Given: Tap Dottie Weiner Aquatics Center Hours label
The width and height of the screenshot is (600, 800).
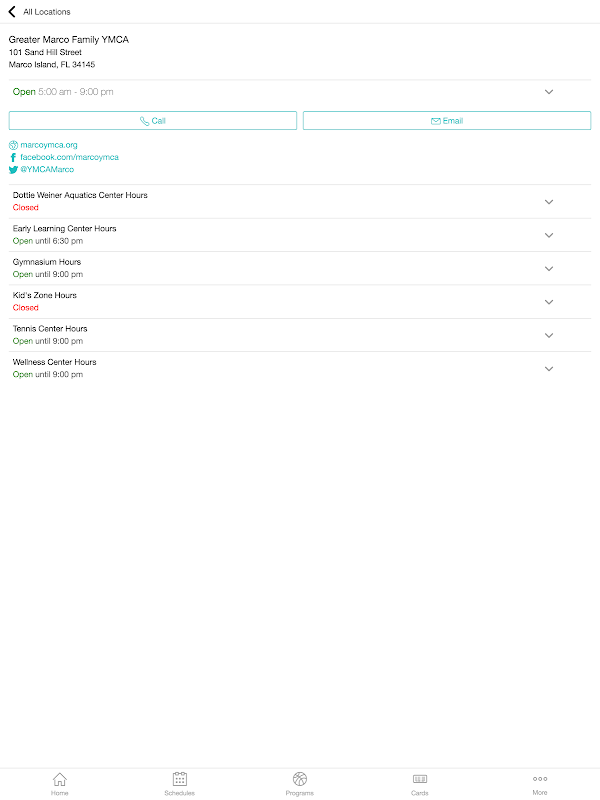Looking at the screenshot, I should pyautogui.click(x=80, y=195).
